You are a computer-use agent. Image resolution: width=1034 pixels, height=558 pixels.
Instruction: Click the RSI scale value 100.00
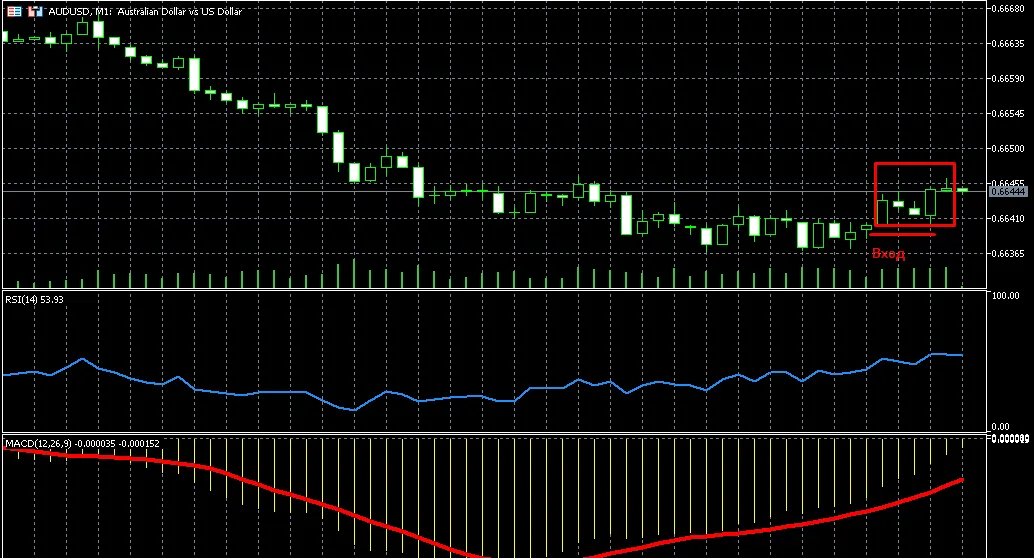(1005, 295)
